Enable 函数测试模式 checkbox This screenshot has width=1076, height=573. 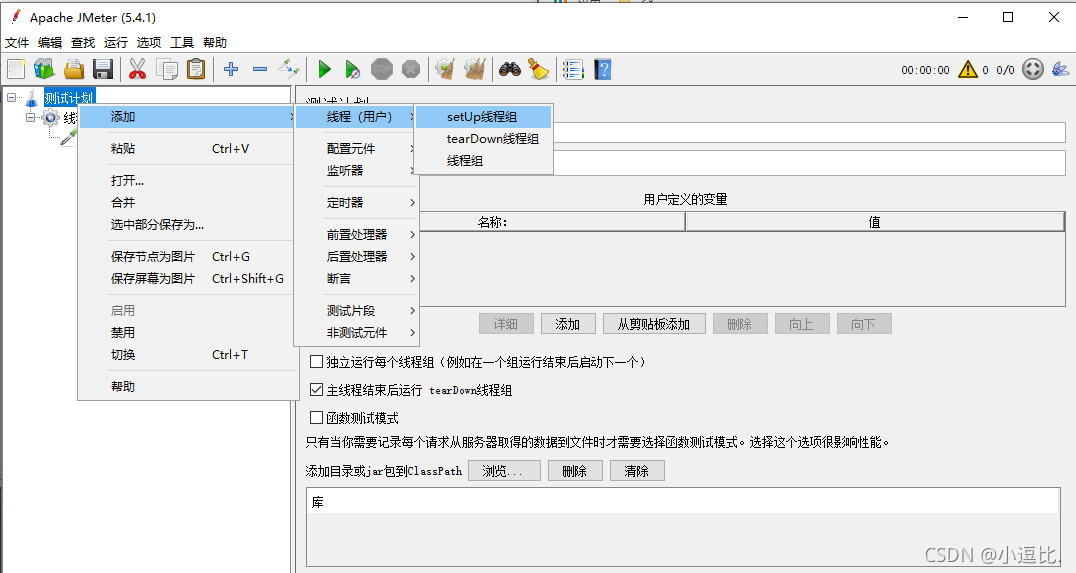click(316, 417)
